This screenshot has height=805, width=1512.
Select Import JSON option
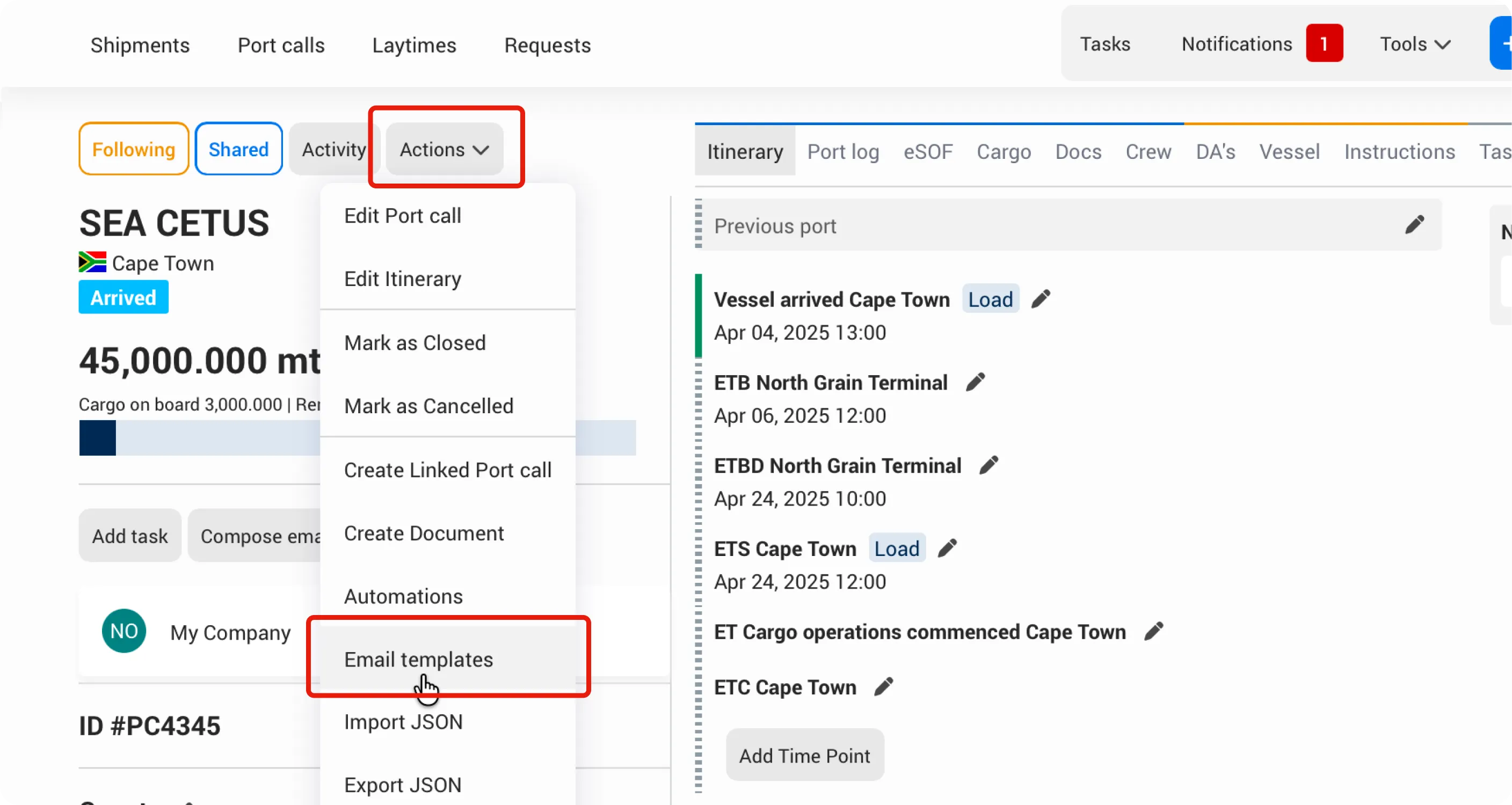[447, 722]
